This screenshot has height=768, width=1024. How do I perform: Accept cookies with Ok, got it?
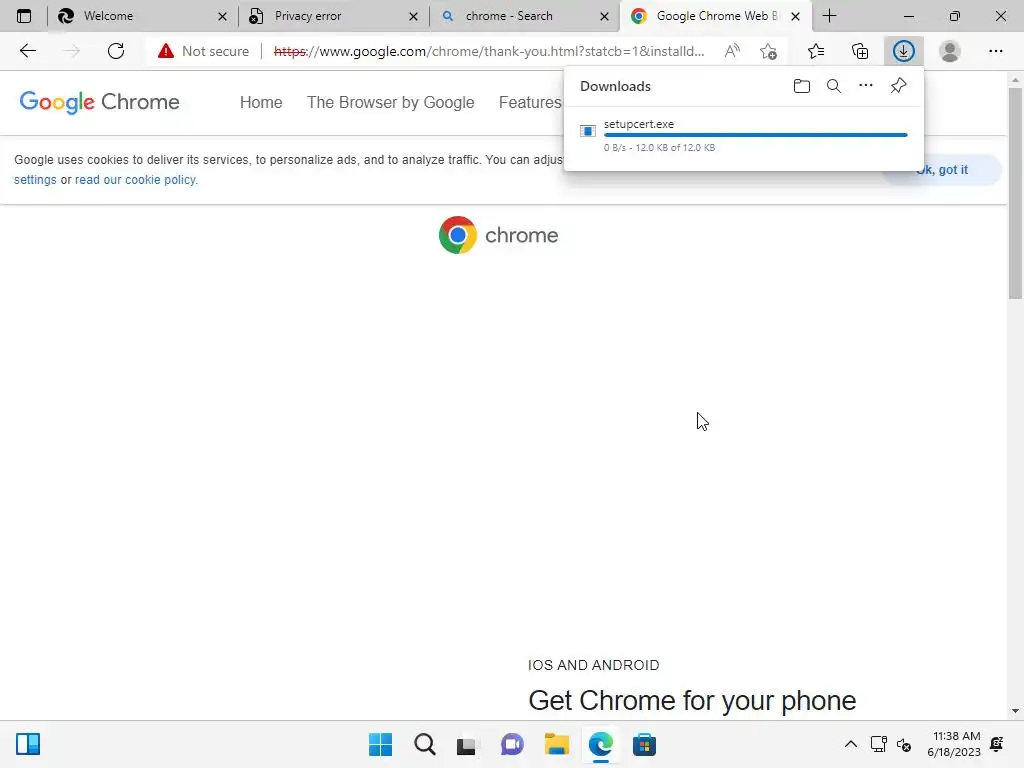pyautogui.click(x=943, y=170)
